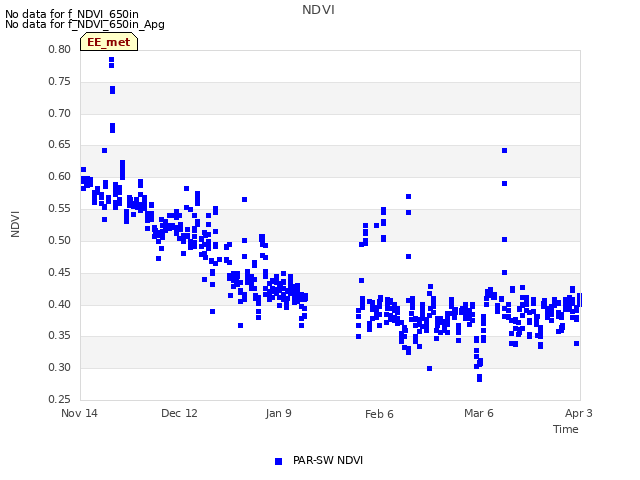Click the blue PAR-SW NDVI legend marker
640x480 pixels.
point(278,461)
